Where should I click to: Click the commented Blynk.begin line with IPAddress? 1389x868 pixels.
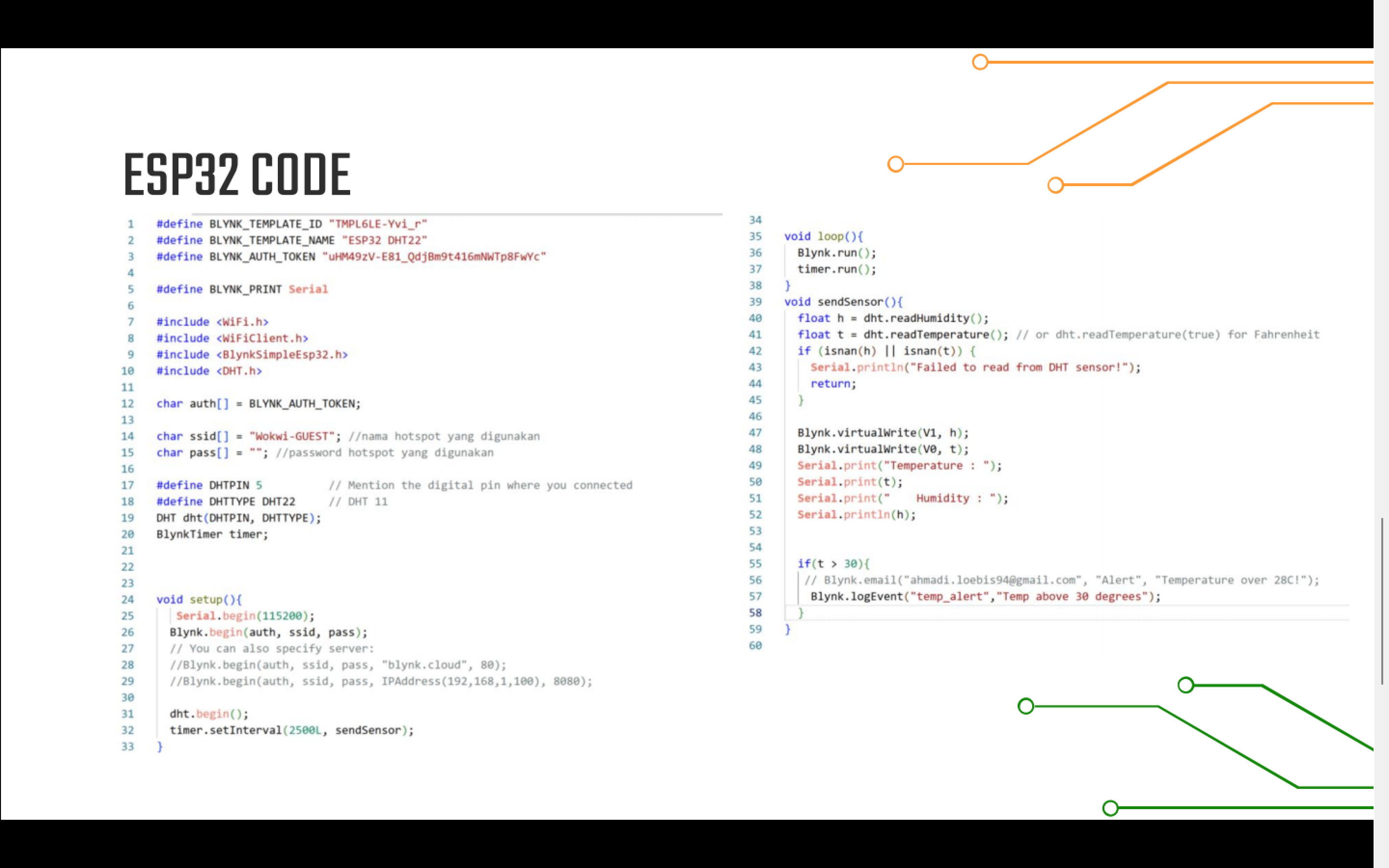pyautogui.click(x=381, y=681)
